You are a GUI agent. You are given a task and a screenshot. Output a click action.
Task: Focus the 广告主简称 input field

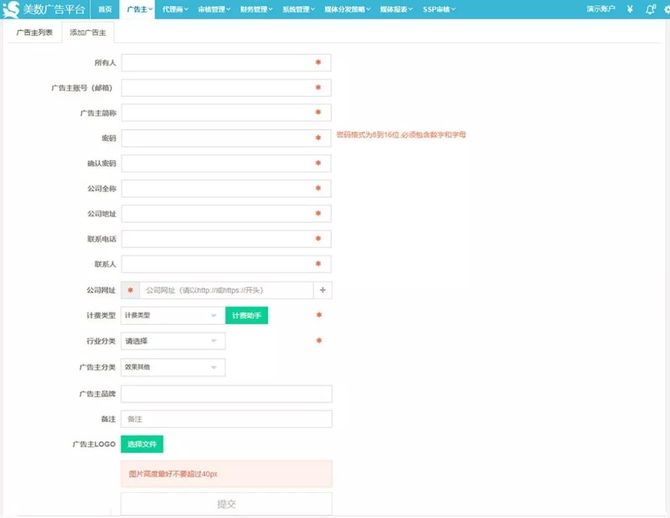coord(226,113)
